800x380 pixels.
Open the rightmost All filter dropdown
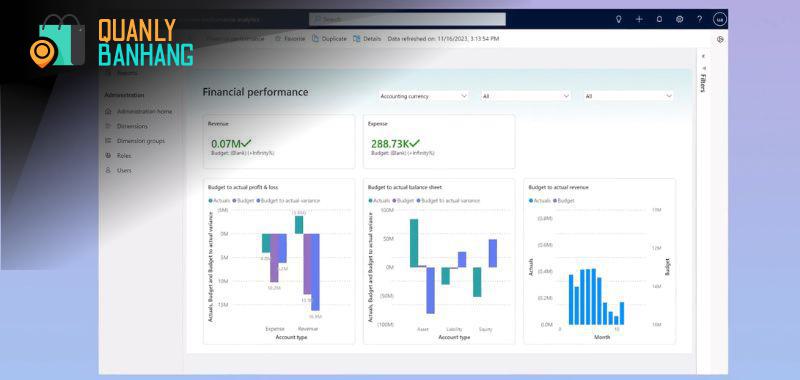tap(629, 96)
